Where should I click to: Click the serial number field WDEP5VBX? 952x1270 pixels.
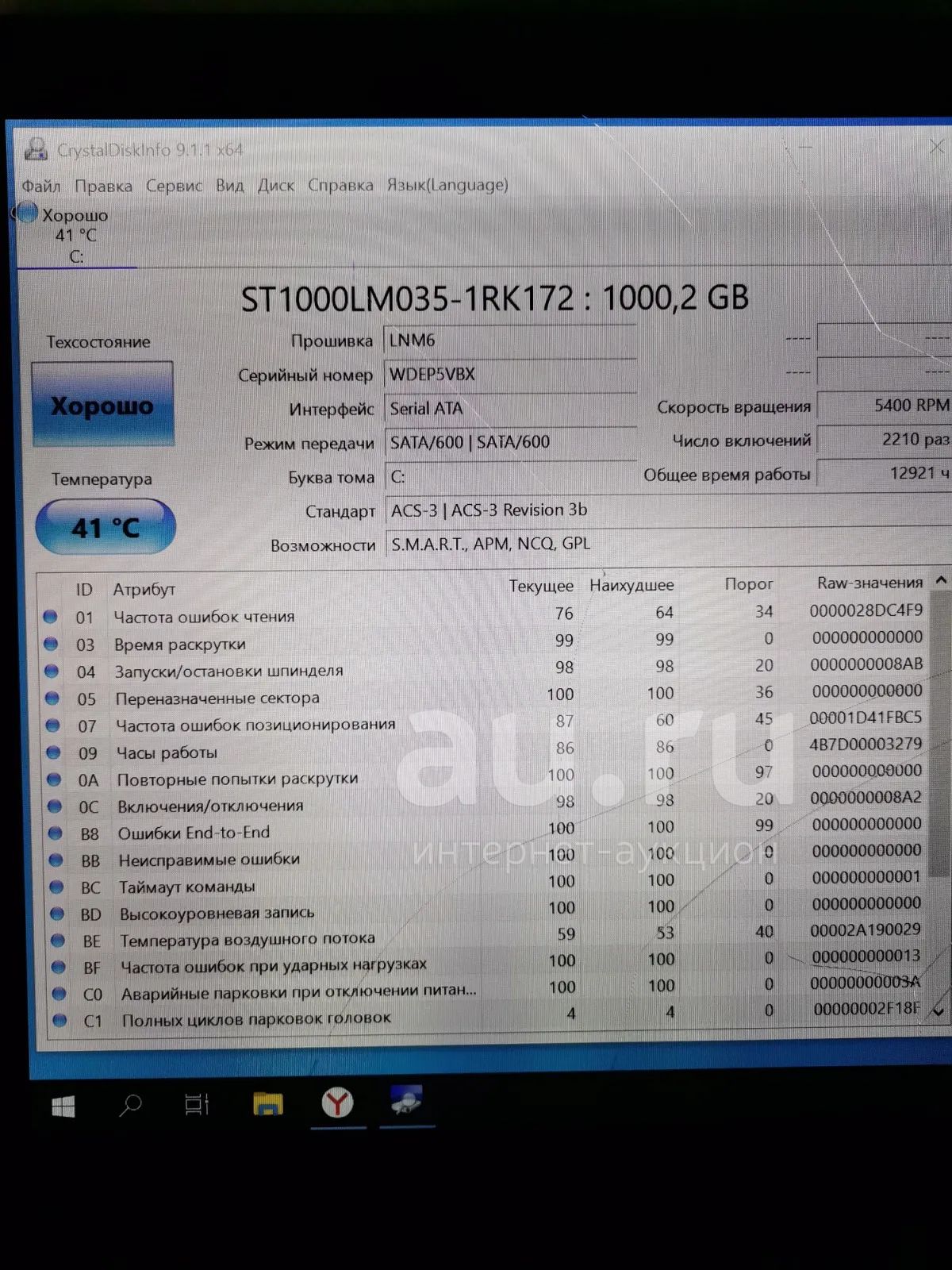click(x=510, y=375)
